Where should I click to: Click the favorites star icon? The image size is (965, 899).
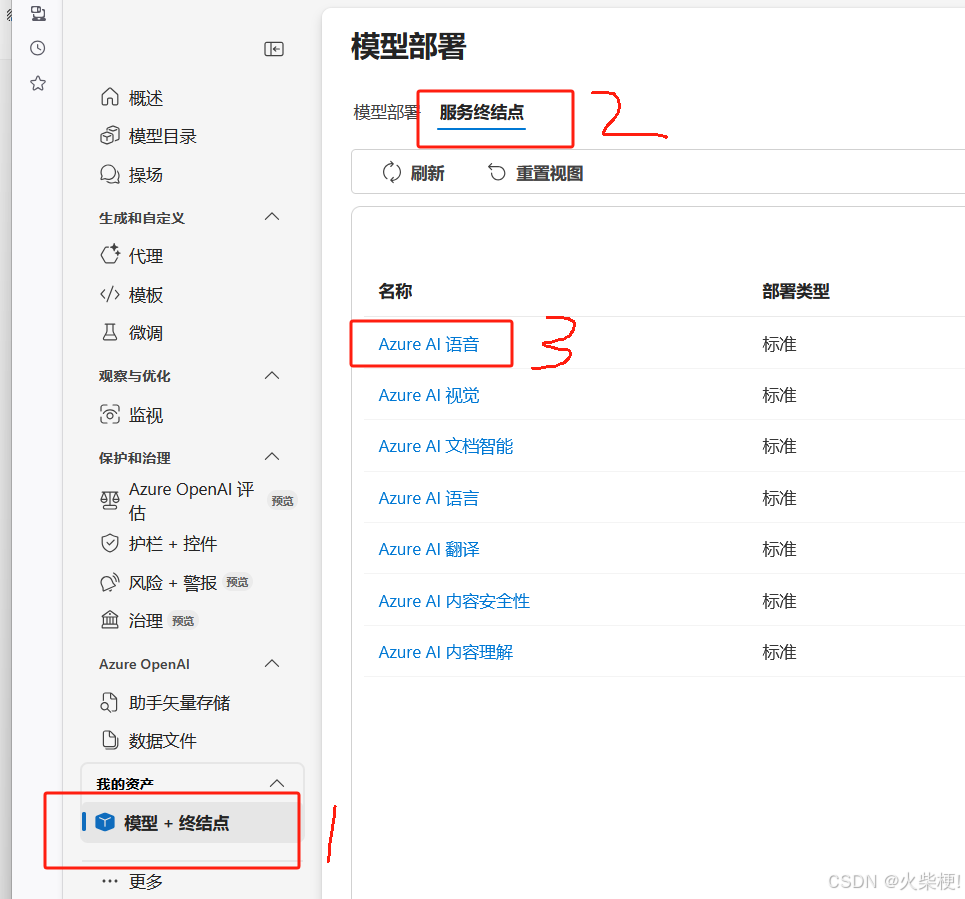(38, 83)
